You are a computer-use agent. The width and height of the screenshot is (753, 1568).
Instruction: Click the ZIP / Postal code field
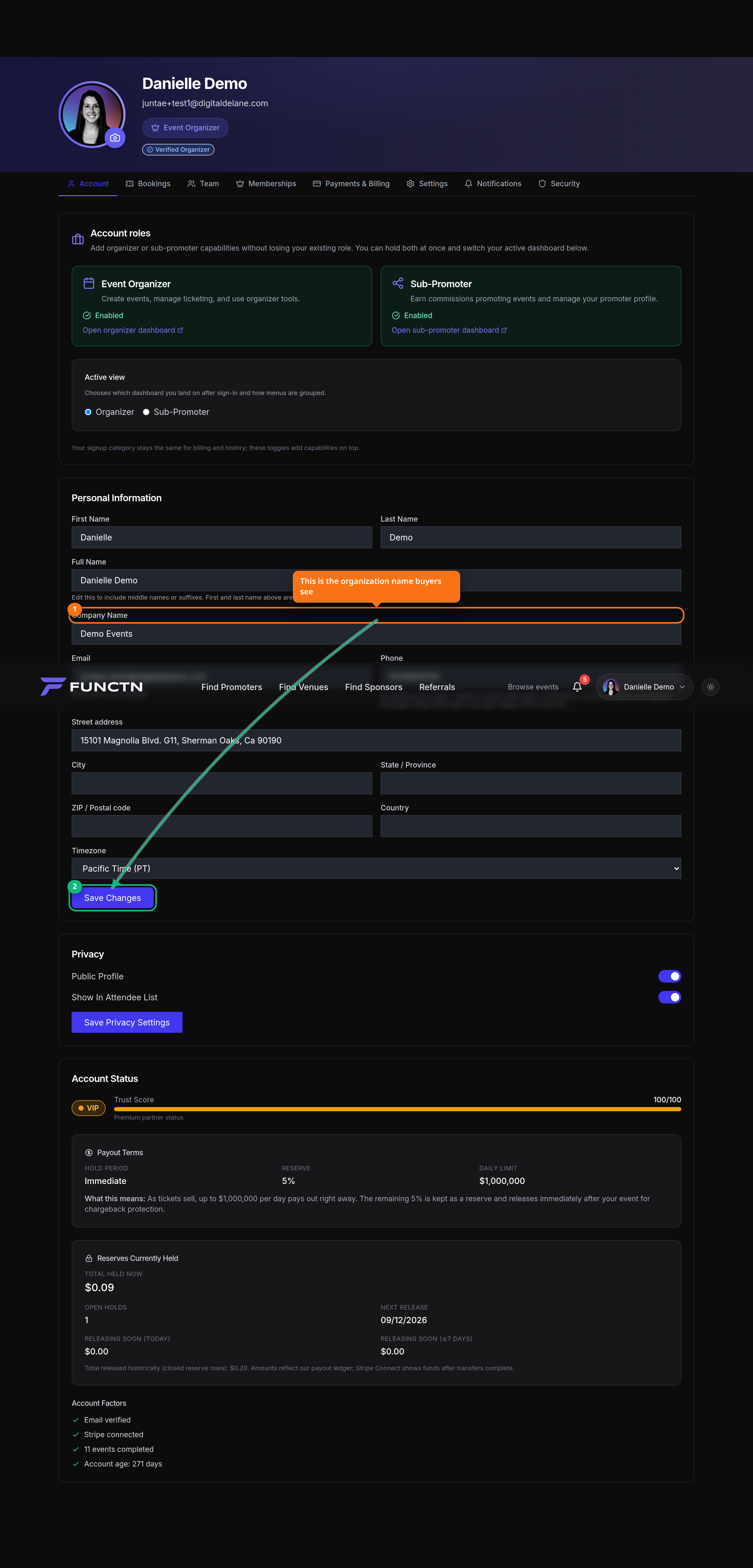[222, 826]
